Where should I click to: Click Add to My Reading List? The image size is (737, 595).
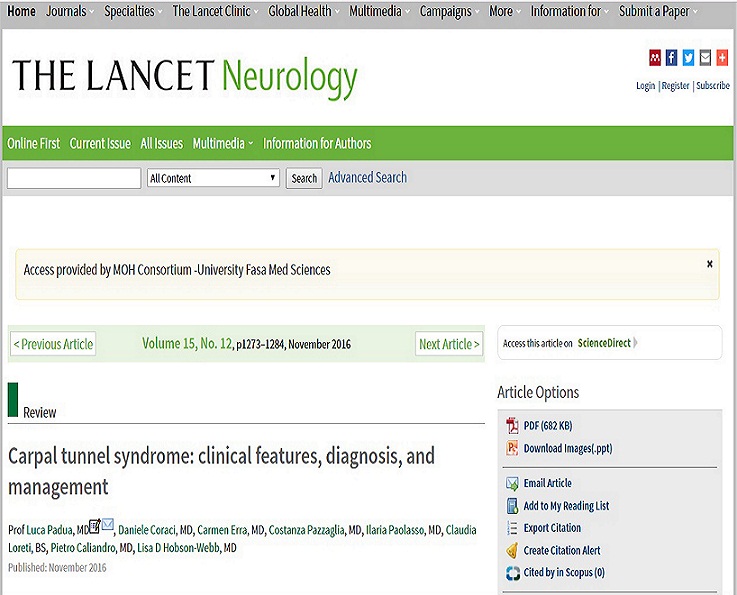tap(566, 506)
